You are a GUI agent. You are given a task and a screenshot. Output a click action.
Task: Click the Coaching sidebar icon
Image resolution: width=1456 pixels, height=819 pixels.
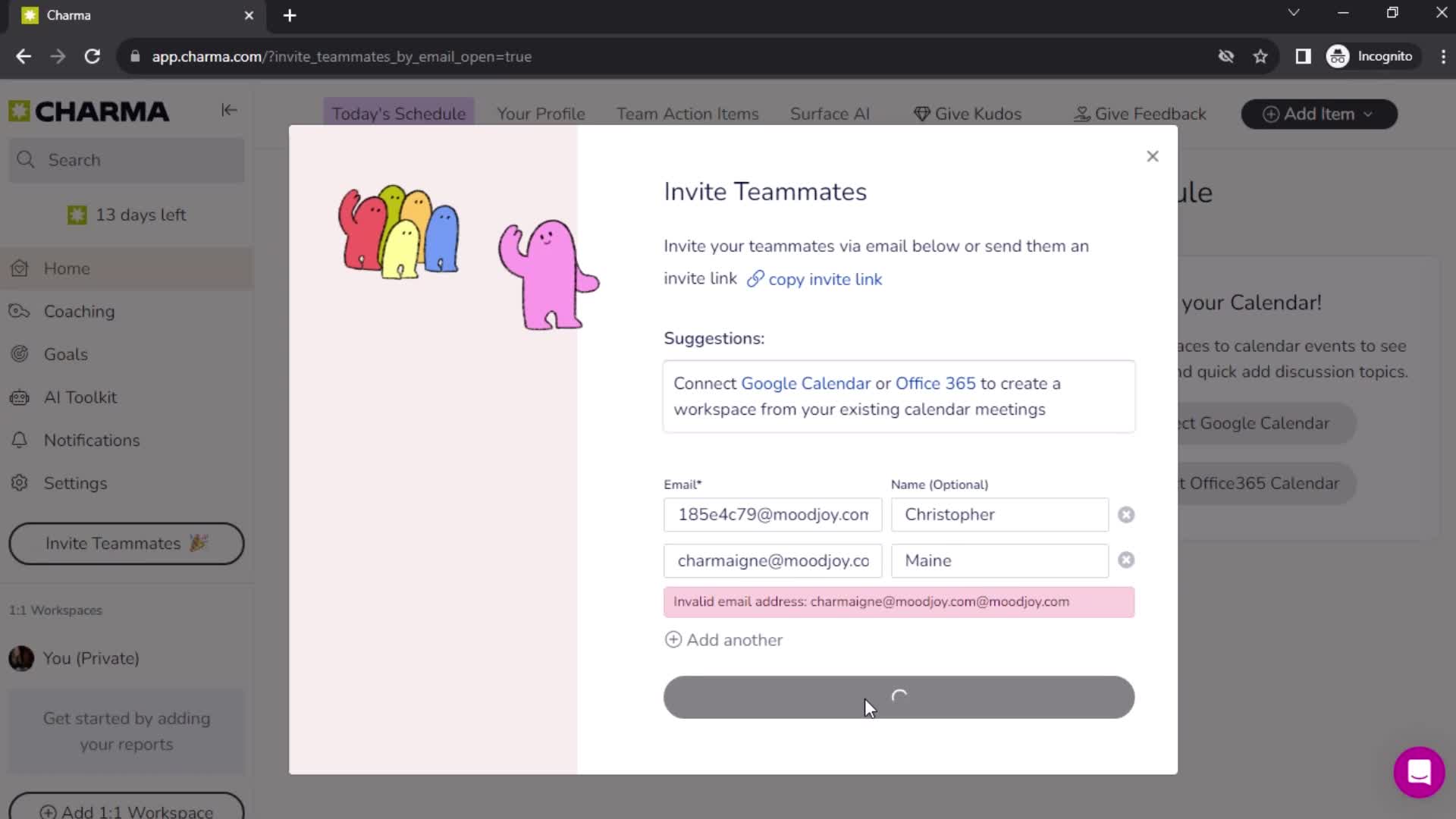click(20, 312)
